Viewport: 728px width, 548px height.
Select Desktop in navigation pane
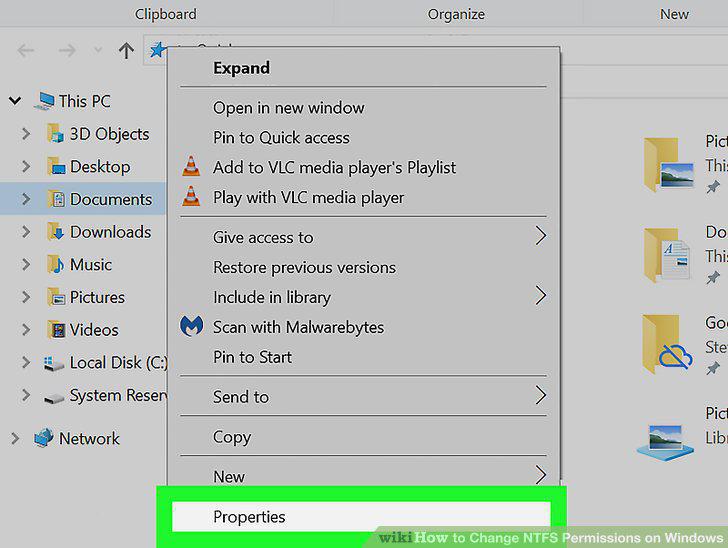pyautogui.click(x=100, y=166)
